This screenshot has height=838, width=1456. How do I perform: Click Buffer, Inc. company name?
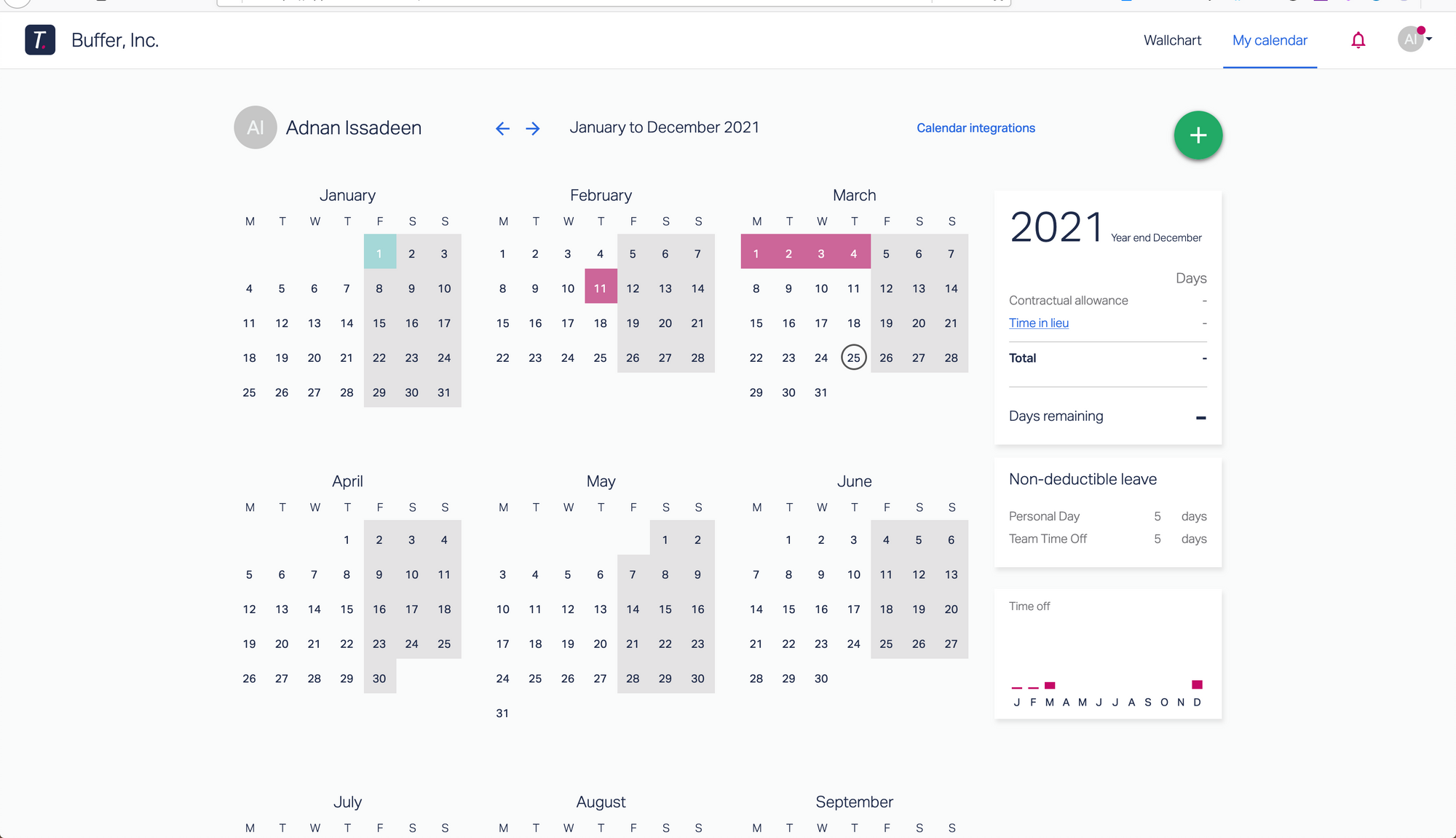(x=115, y=40)
